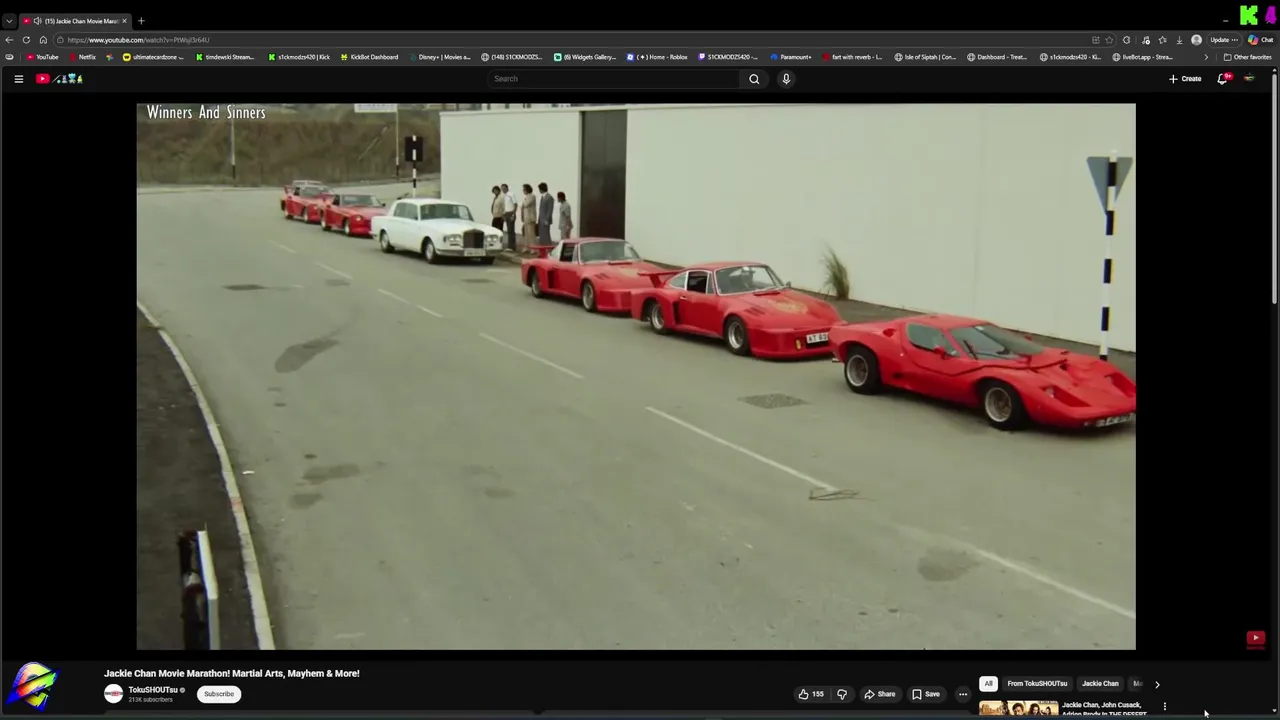Save the video to a playlist

[x=926, y=694]
